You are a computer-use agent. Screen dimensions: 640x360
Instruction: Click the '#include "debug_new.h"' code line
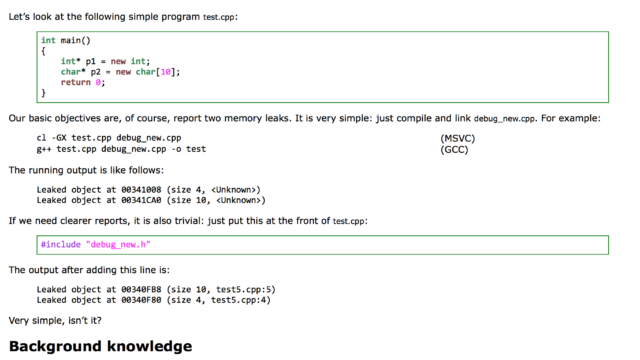(96, 244)
